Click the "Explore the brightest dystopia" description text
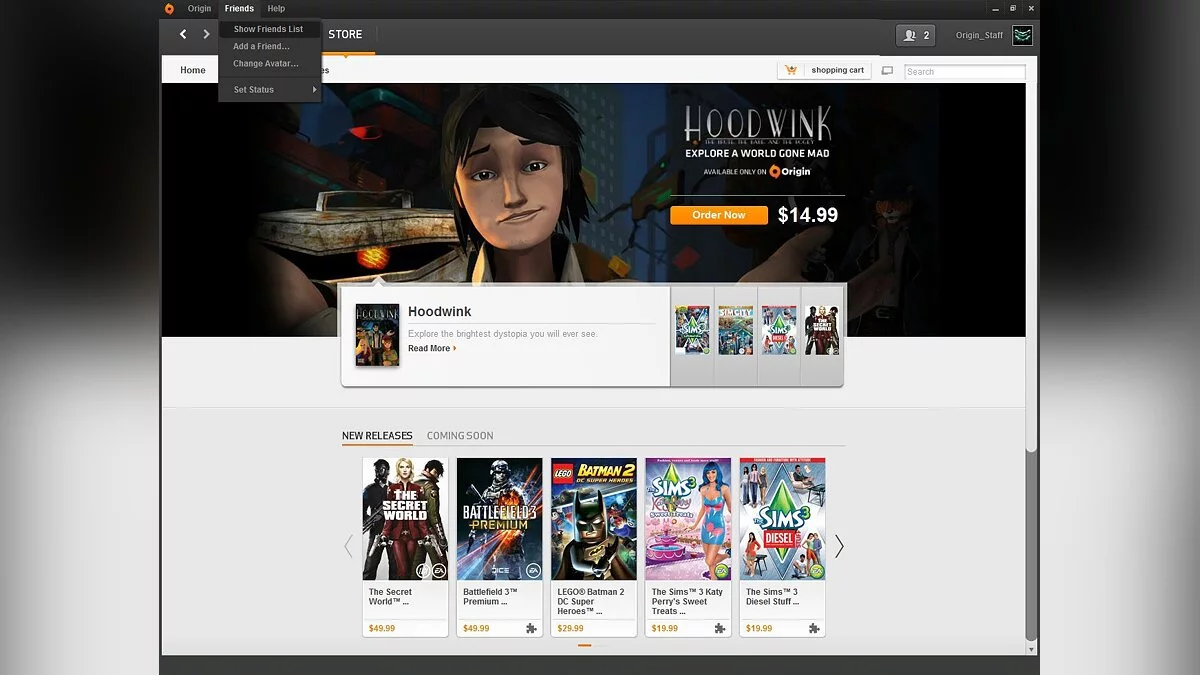 pyautogui.click(x=503, y=333)
